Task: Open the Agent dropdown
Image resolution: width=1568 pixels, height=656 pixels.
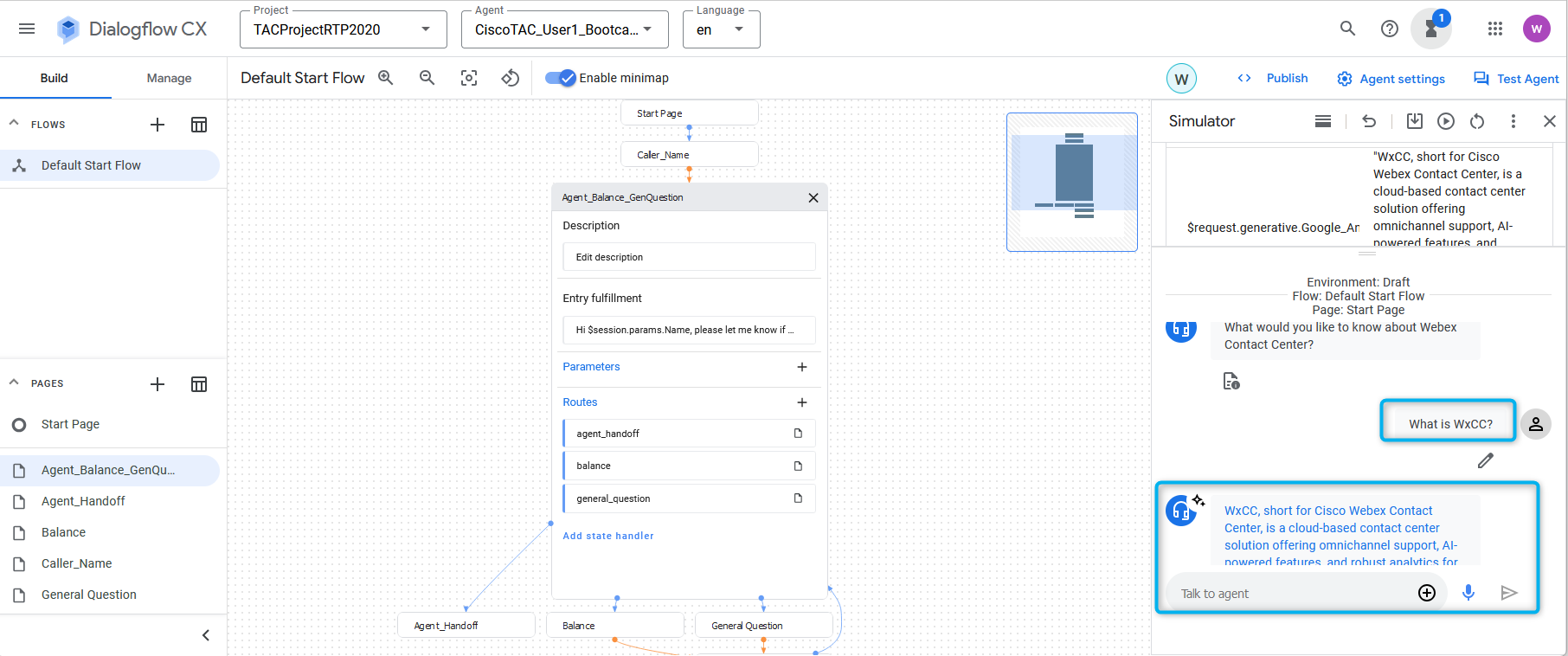Action: point(565,29)
